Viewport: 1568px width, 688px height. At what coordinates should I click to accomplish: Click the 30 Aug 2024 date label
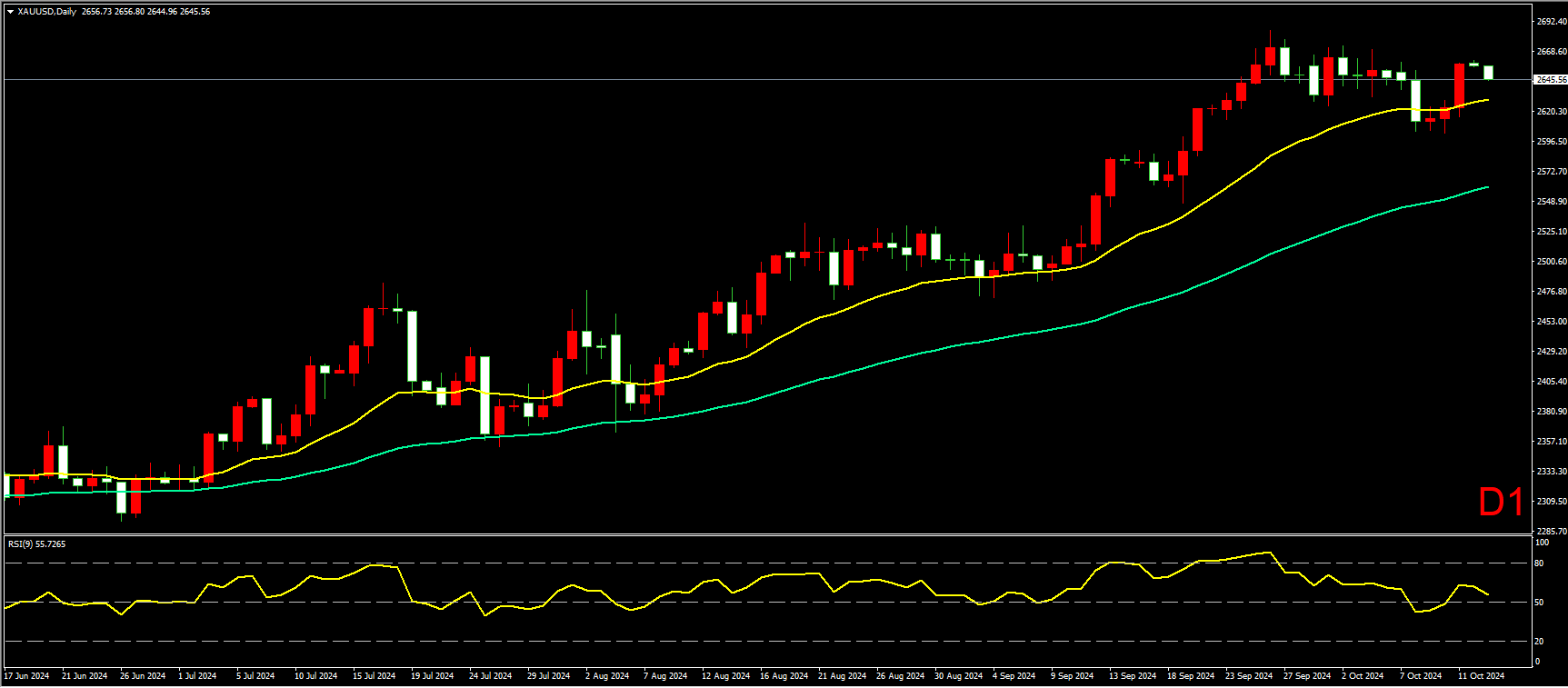pyautogui.click(x=958, y=676)
